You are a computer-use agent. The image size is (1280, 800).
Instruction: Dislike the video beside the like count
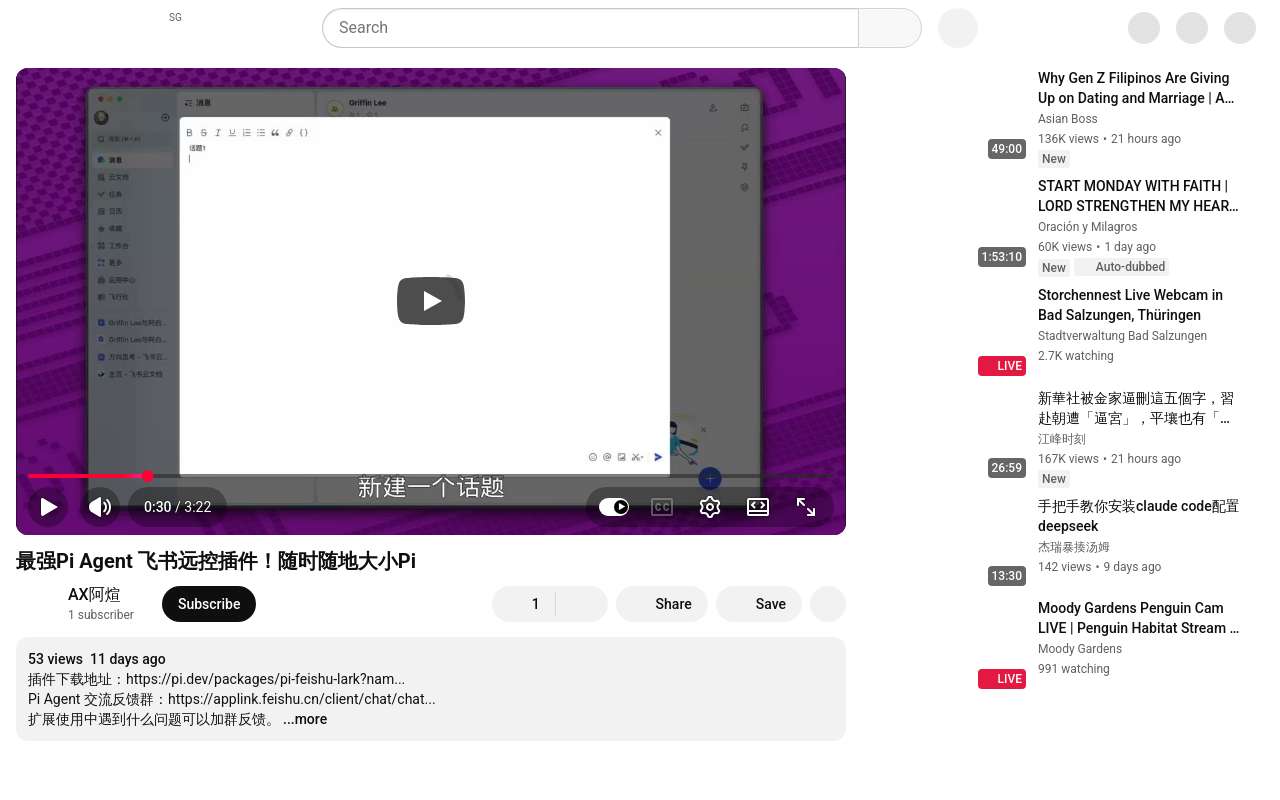pyautogui.click(x=582, y=604)
